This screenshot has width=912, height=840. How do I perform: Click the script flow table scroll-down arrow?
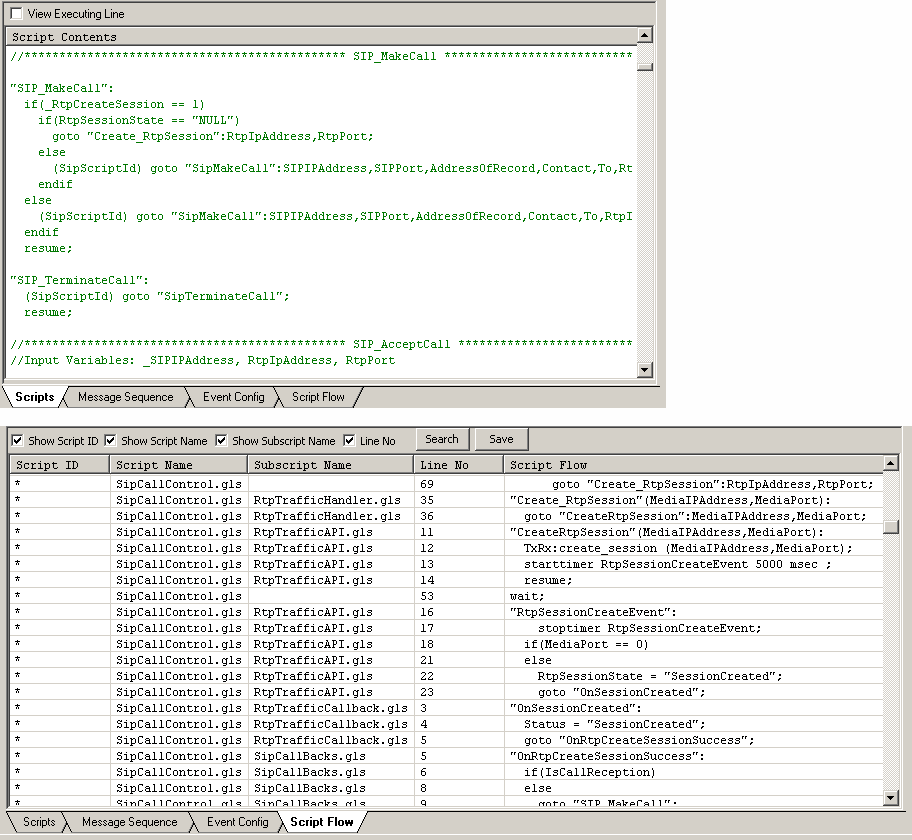coord(890,798)
